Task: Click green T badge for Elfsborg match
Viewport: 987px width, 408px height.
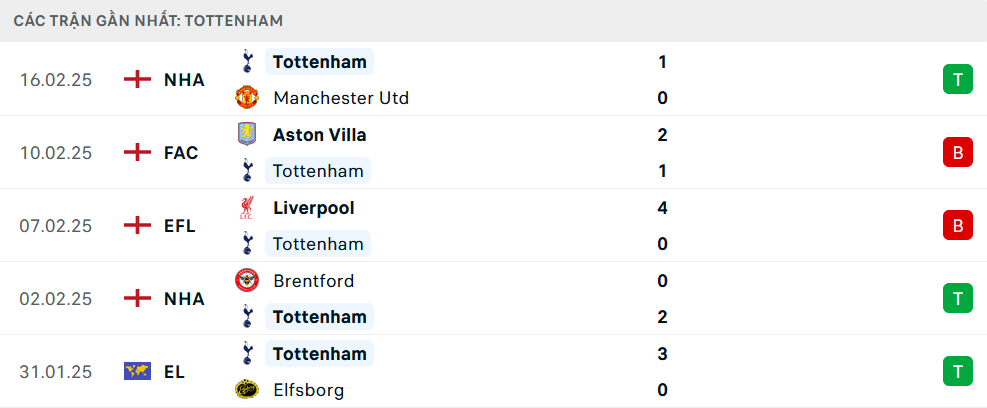Action: (957, 371)
